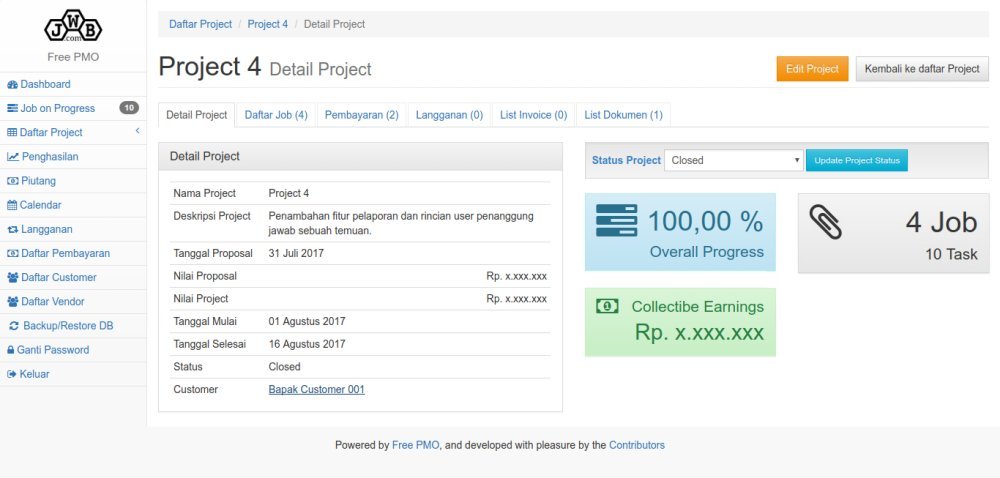Image resolution: width=1000 pixels, height=478 pixels.
Task: Click the Penghasilan chart icon
Action: (12, 157)
